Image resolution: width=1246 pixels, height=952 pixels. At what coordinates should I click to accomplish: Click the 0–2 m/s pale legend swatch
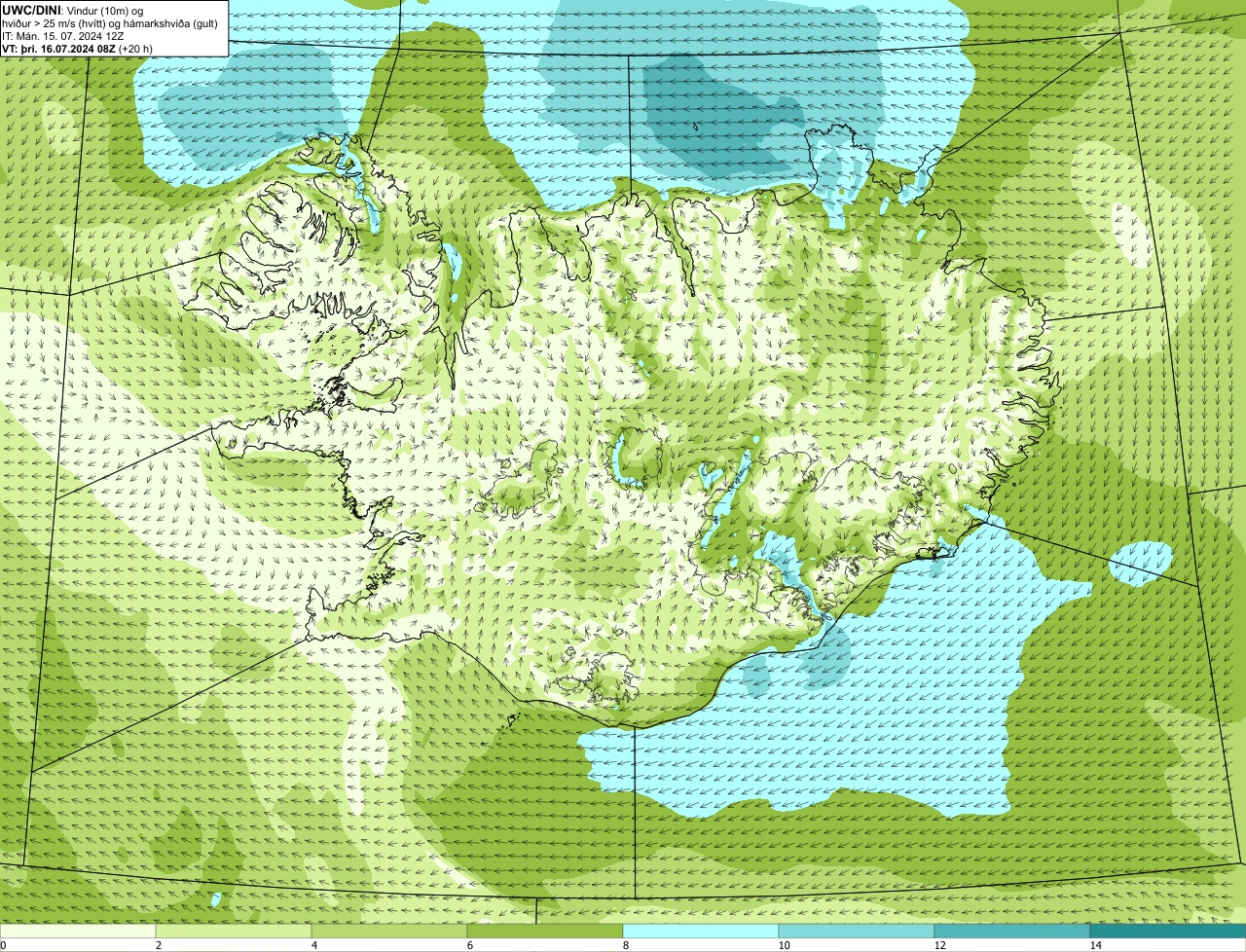click(78, 931)
